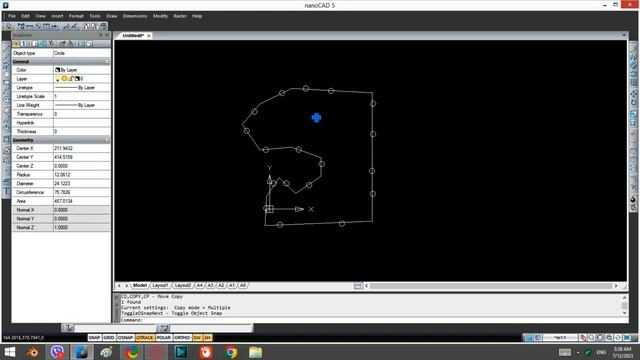Toggle the SH status bar button
Screen dimensions: 640x360
coord(207,338)
